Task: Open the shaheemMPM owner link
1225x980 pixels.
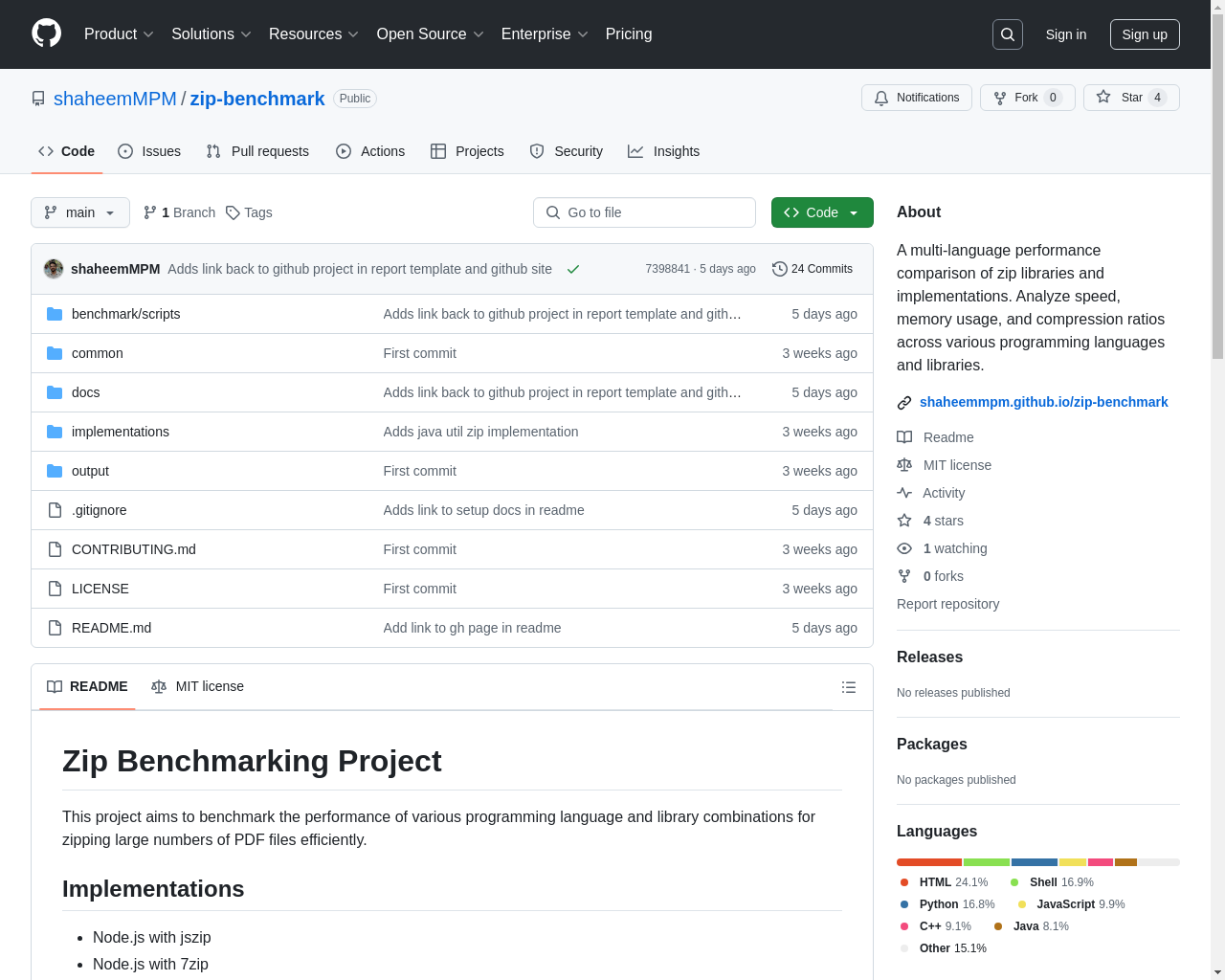Action: (115, 99)
